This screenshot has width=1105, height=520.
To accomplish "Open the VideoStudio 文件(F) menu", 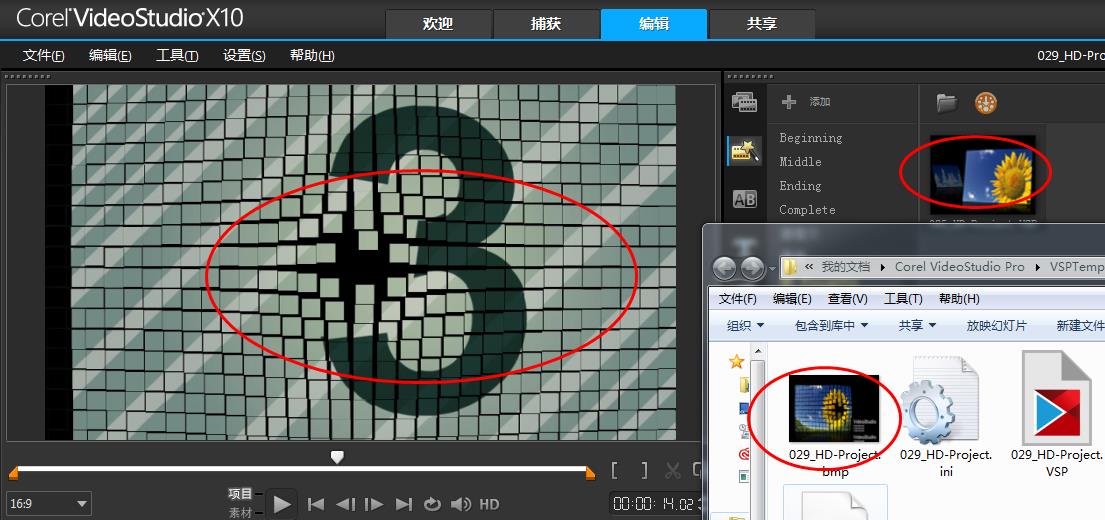I will point(44,56).
